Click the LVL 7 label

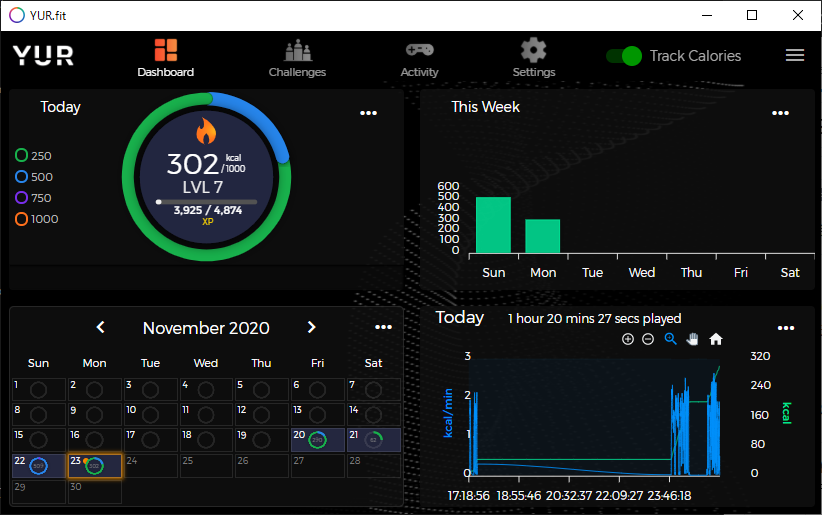203,187
